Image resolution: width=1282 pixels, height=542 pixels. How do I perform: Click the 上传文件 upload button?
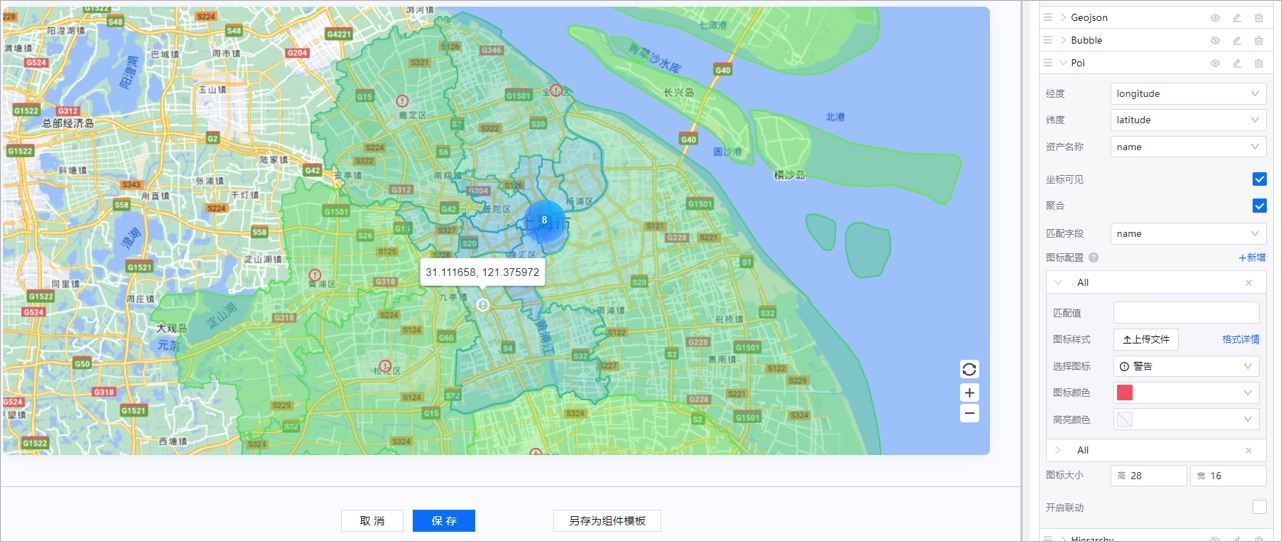1146,340
